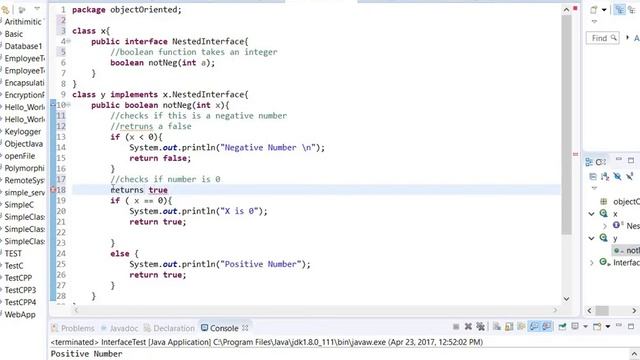The height and width of the screenshot is (360, 640).
Task: Click Open Console icon
Action: coord(597,327)
